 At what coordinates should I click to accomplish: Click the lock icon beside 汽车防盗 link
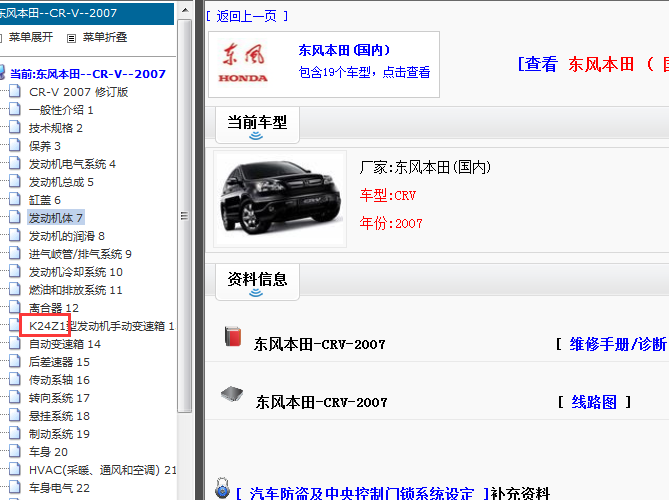(x=222, y=488)
